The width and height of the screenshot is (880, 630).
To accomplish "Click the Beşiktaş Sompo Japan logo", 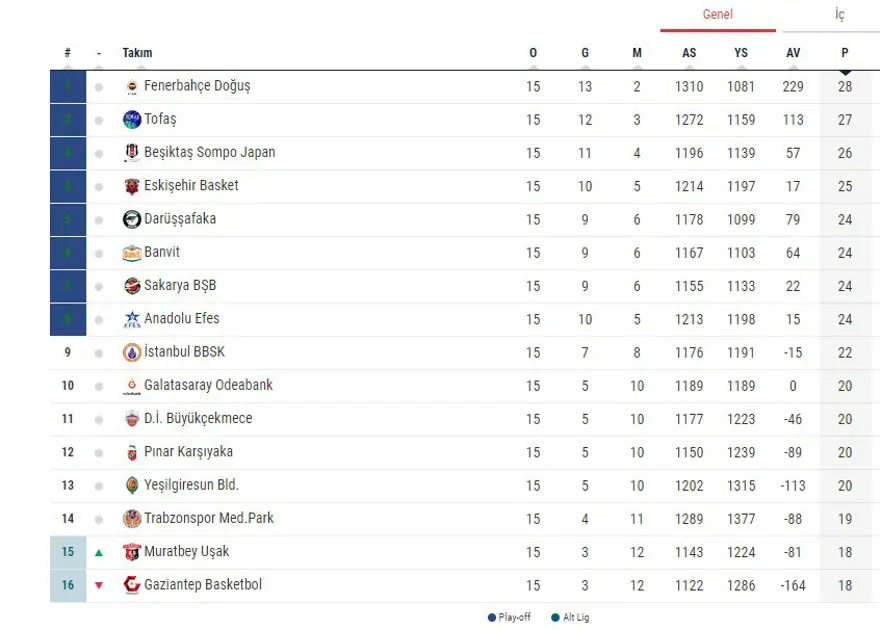I will (132, 153).
